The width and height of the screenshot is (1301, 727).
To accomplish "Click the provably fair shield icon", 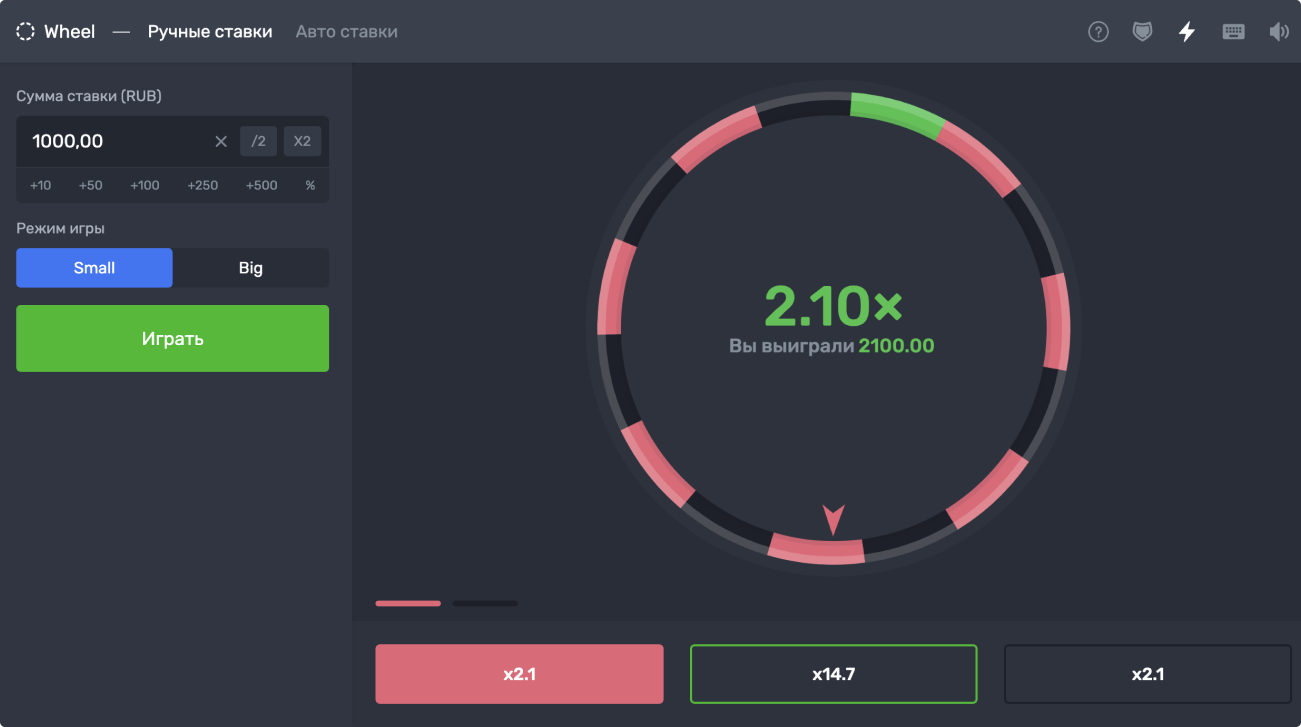I will click(1142, 31).
